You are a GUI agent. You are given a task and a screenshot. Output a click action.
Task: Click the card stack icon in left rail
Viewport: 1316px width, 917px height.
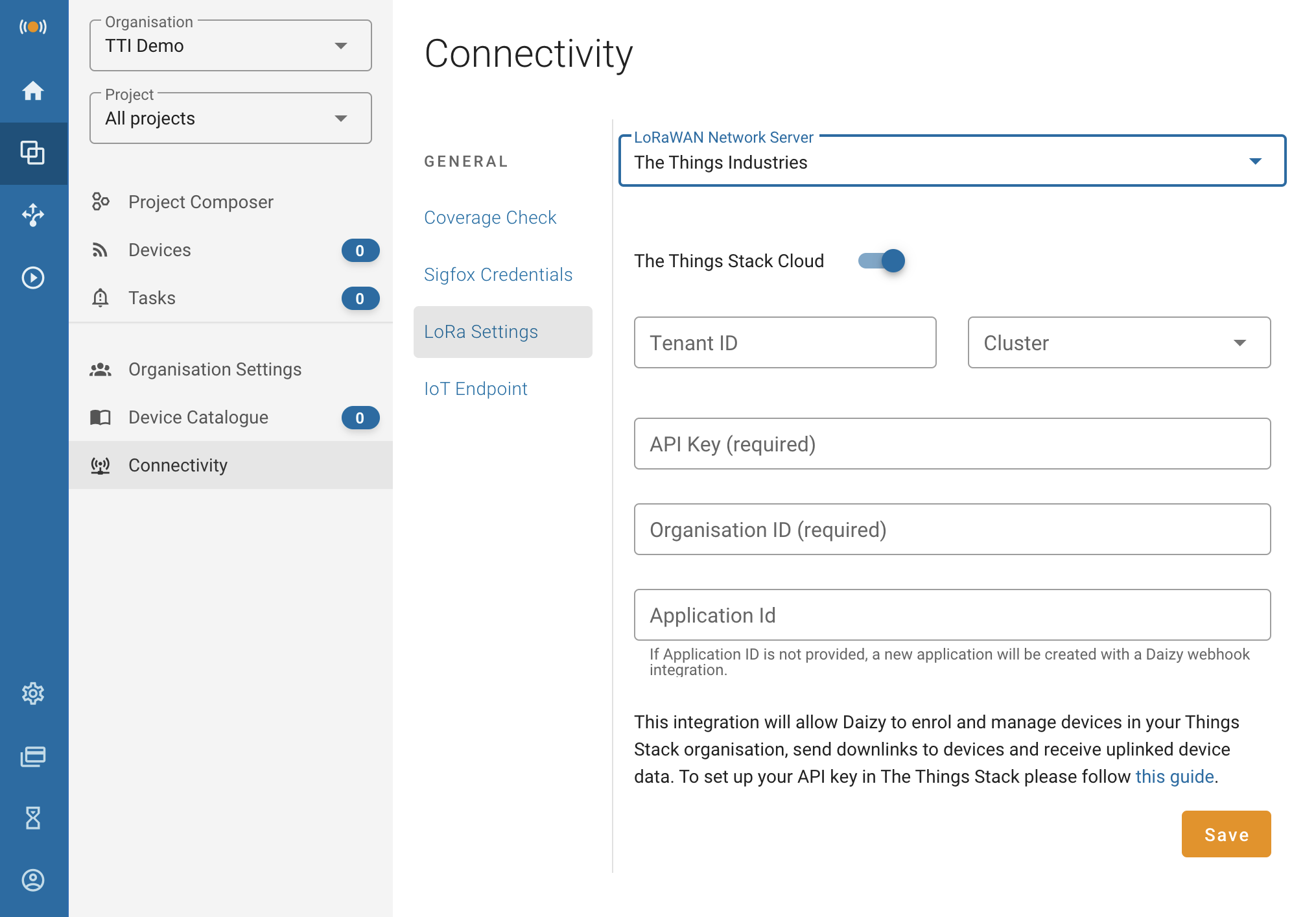tap(33, 756)
